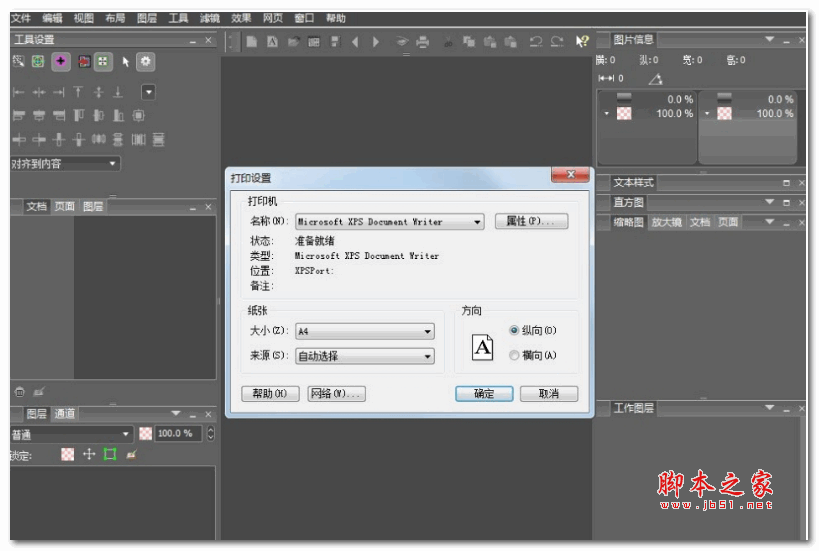This screenshot has height=551, width=819.
Task: Open the 普通 blend mode dropdown
Action: point(72,434)
